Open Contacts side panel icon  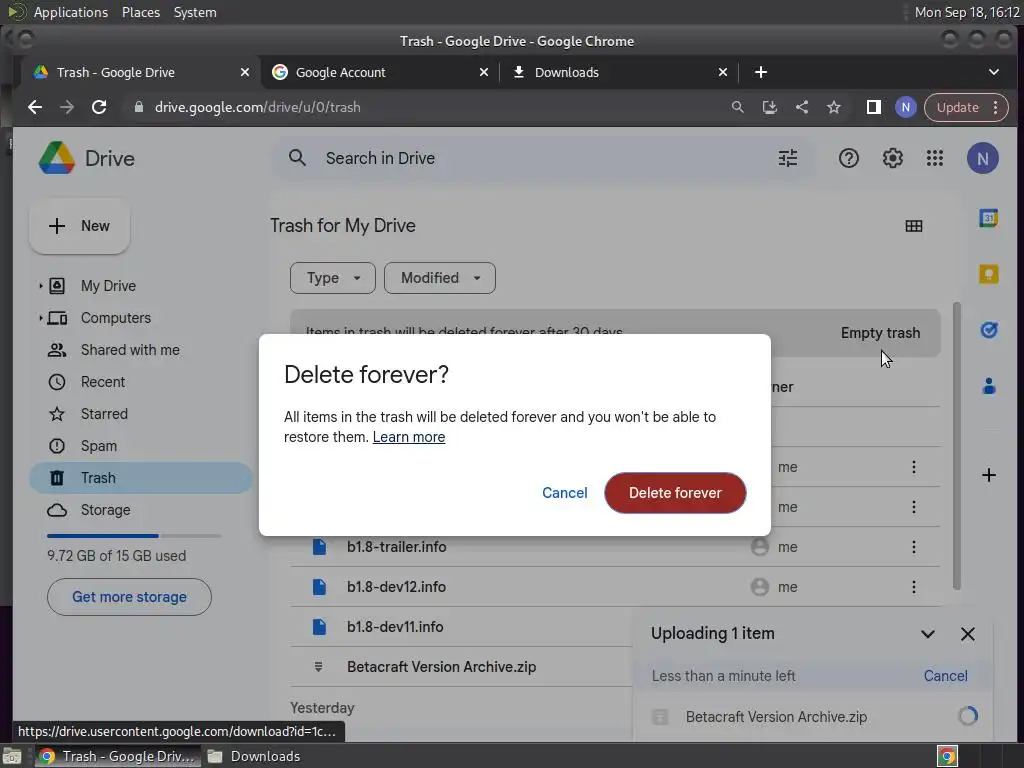click(x=989, y=387)
